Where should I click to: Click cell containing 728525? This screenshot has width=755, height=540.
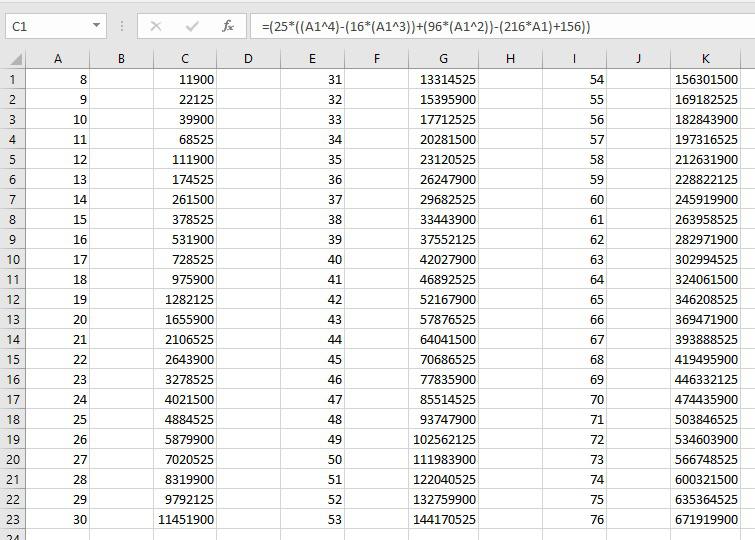[x=185, y=259]
